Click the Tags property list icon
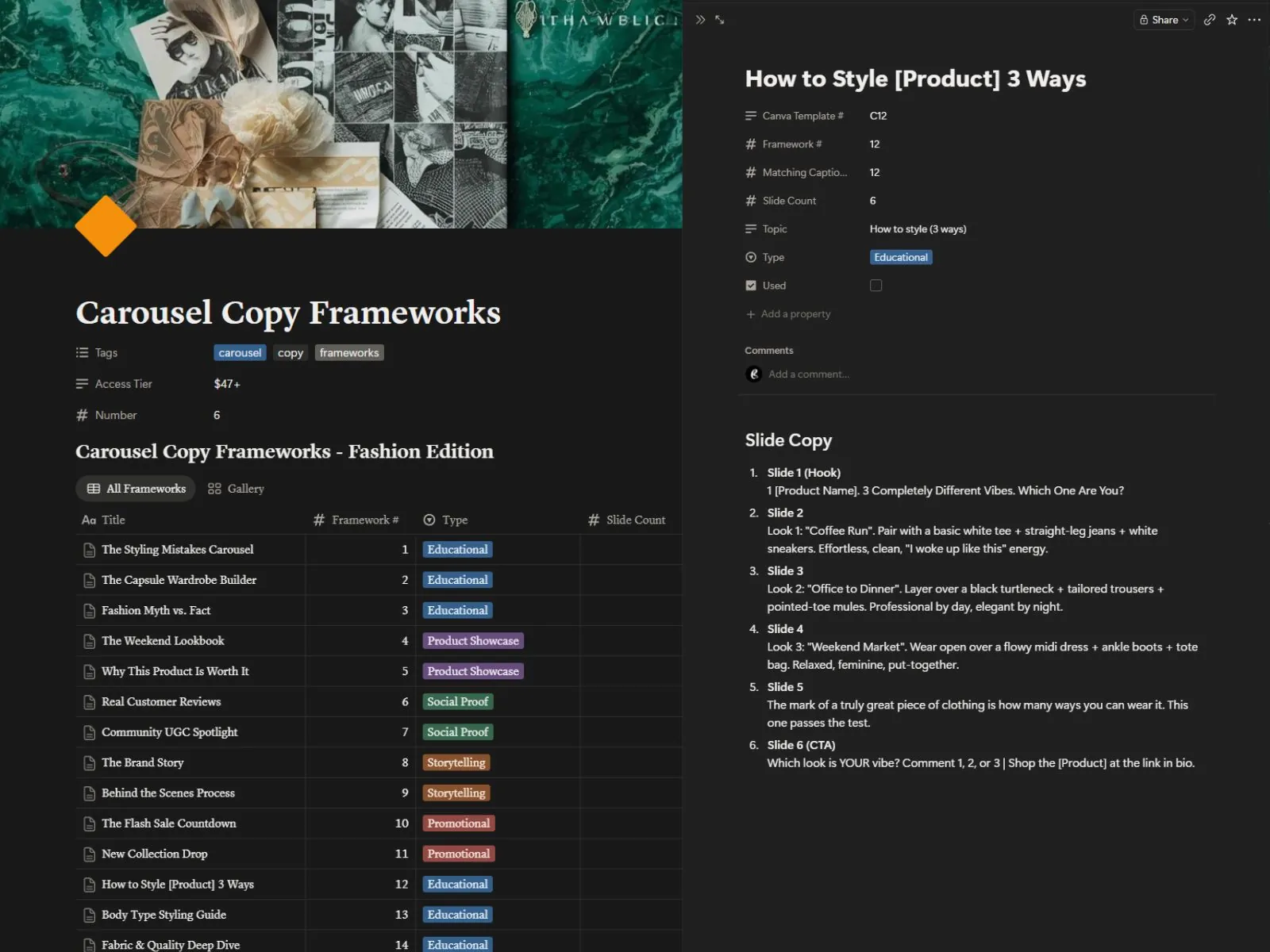Screen dimensions: 1270x952 coord(82,352)
